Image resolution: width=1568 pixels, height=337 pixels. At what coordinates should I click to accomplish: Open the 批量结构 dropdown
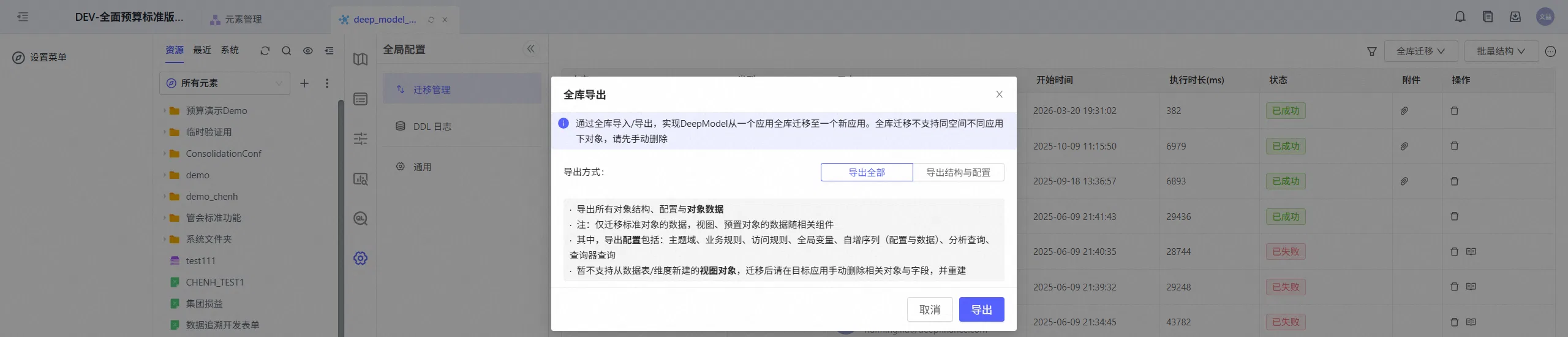[x=1501, y=51]
